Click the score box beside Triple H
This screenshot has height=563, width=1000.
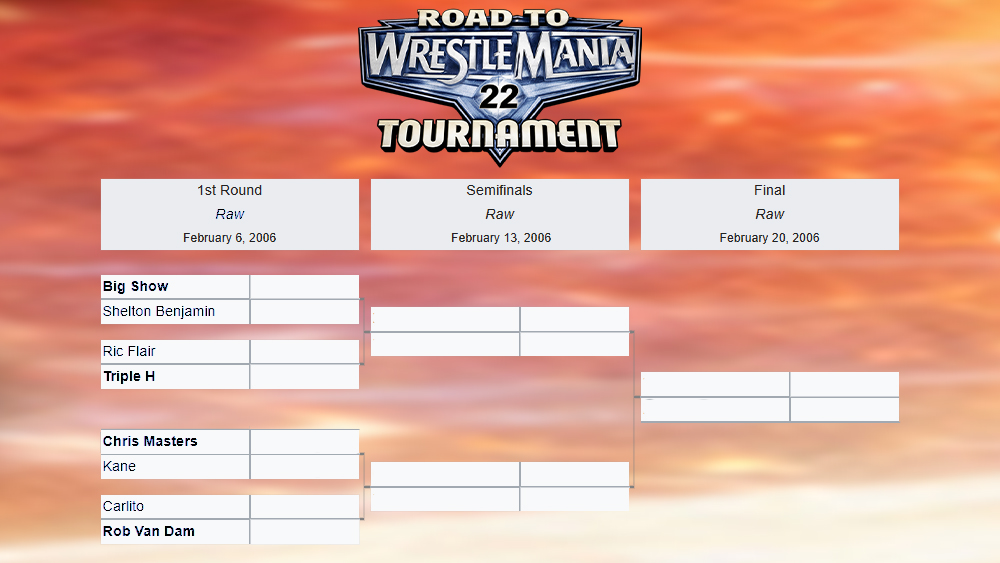point(304,377)
